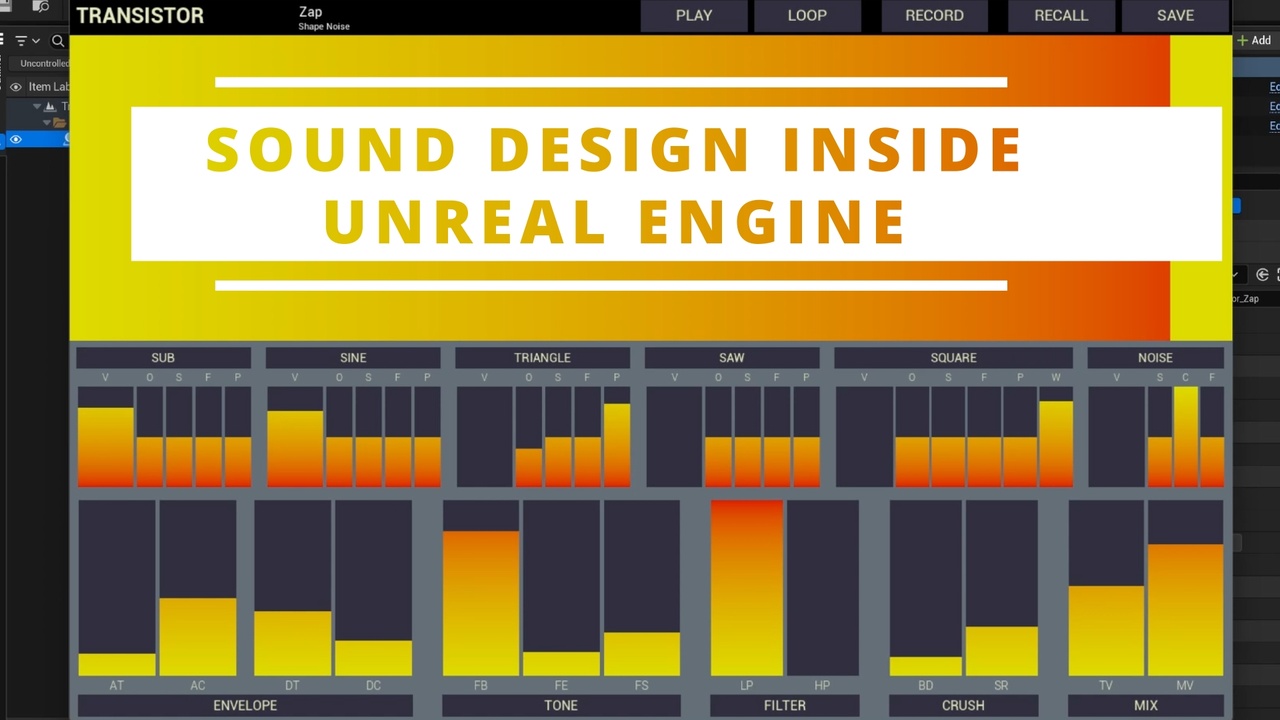Click the landscape icon in the outliner tree
Viewport: 1280px width, 720px height.
[50, 106]
